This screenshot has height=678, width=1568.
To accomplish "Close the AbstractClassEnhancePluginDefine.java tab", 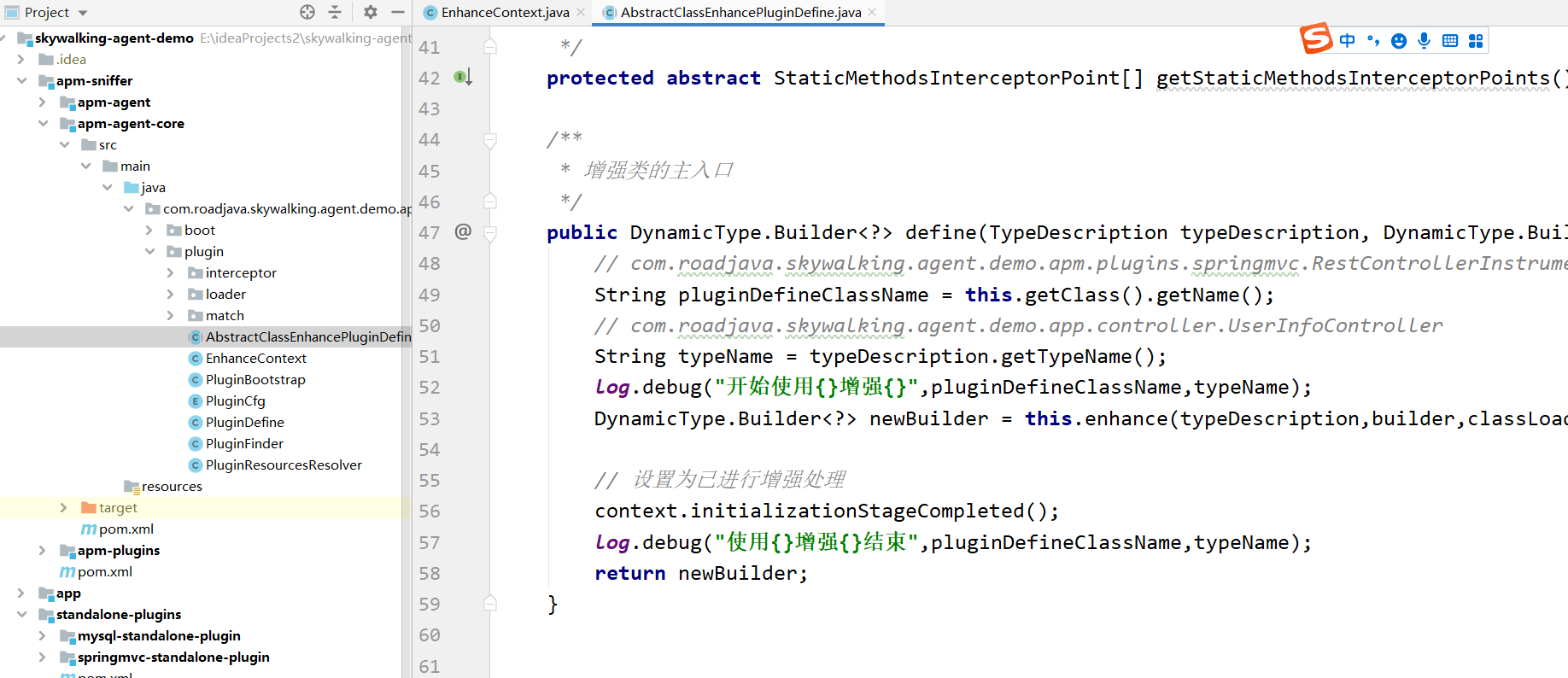I will pos(872,12).
